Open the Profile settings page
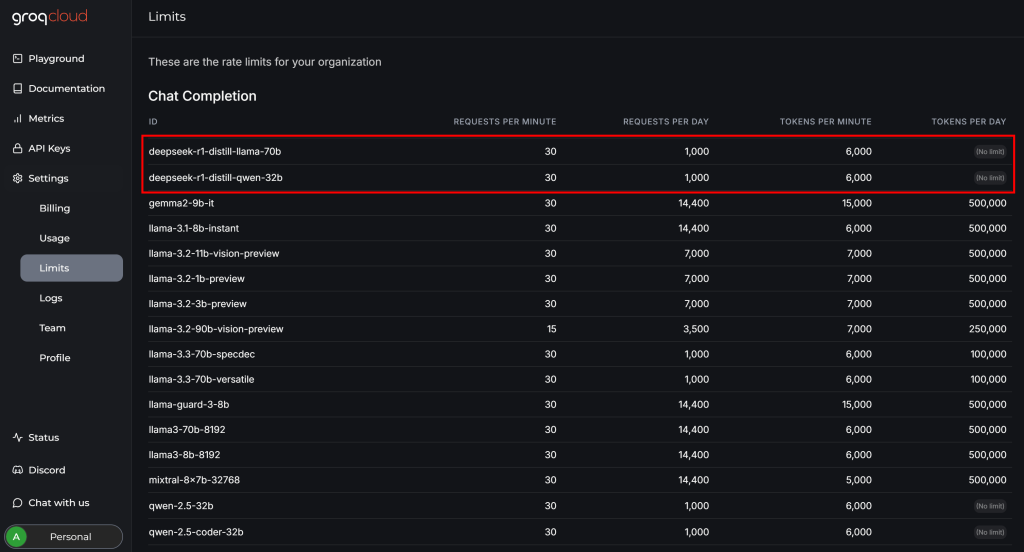1024x552 pixels. [x=55, y=358]
